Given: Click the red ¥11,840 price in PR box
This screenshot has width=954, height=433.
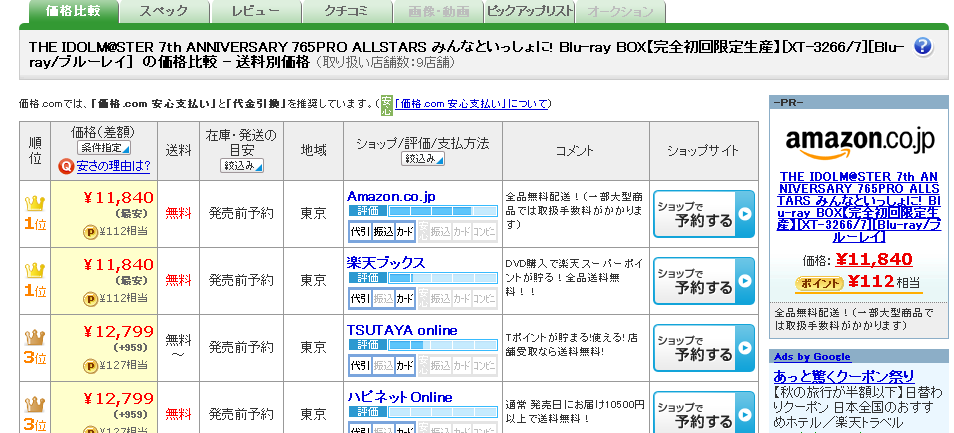Looking at the screenshot, I should click(x=874, y=260).
